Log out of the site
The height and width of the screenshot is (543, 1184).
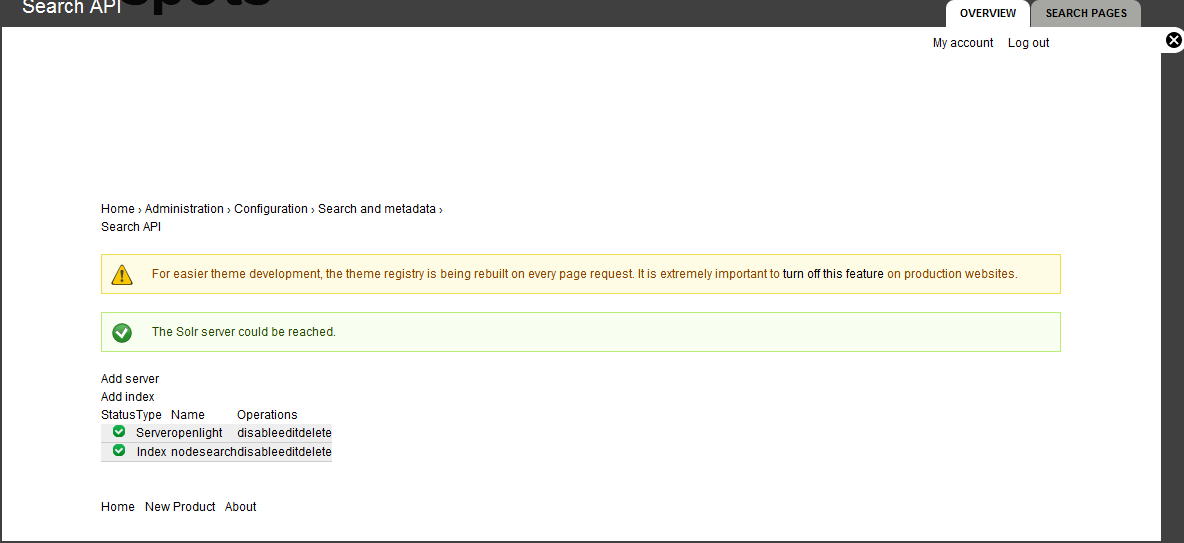coord(1028,43)
